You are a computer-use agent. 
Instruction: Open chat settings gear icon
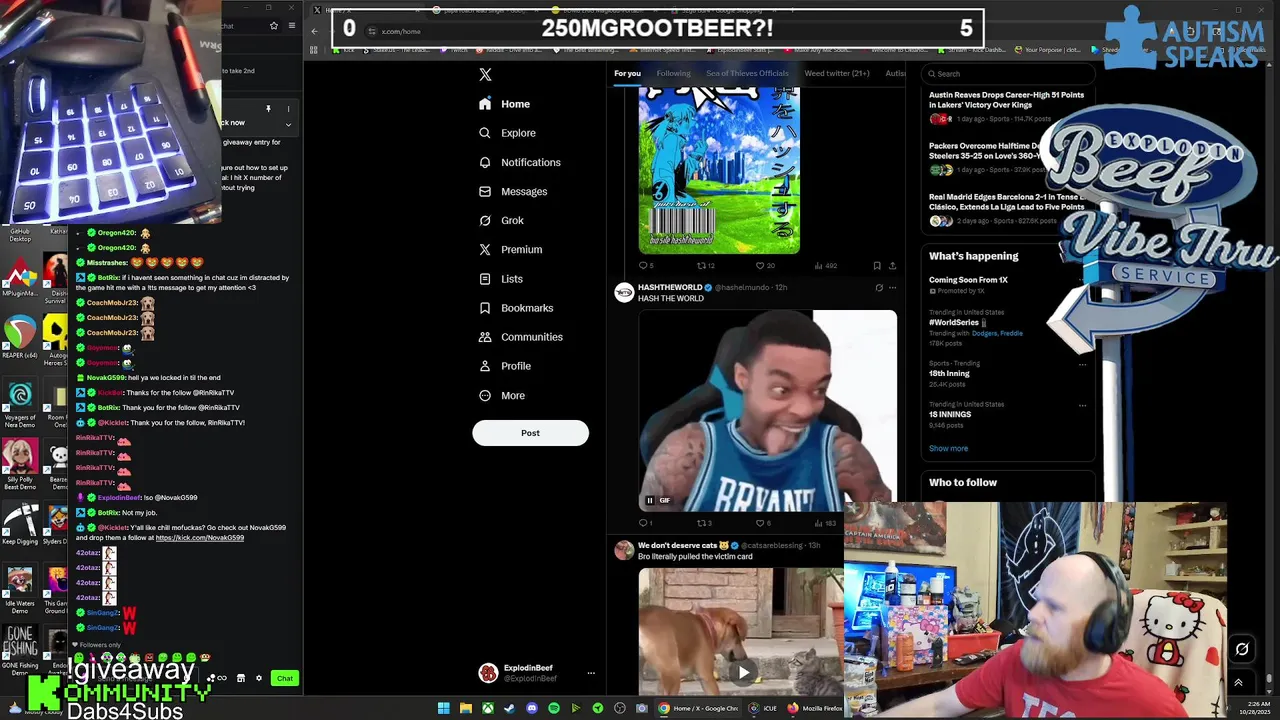[x=259, y=678]
